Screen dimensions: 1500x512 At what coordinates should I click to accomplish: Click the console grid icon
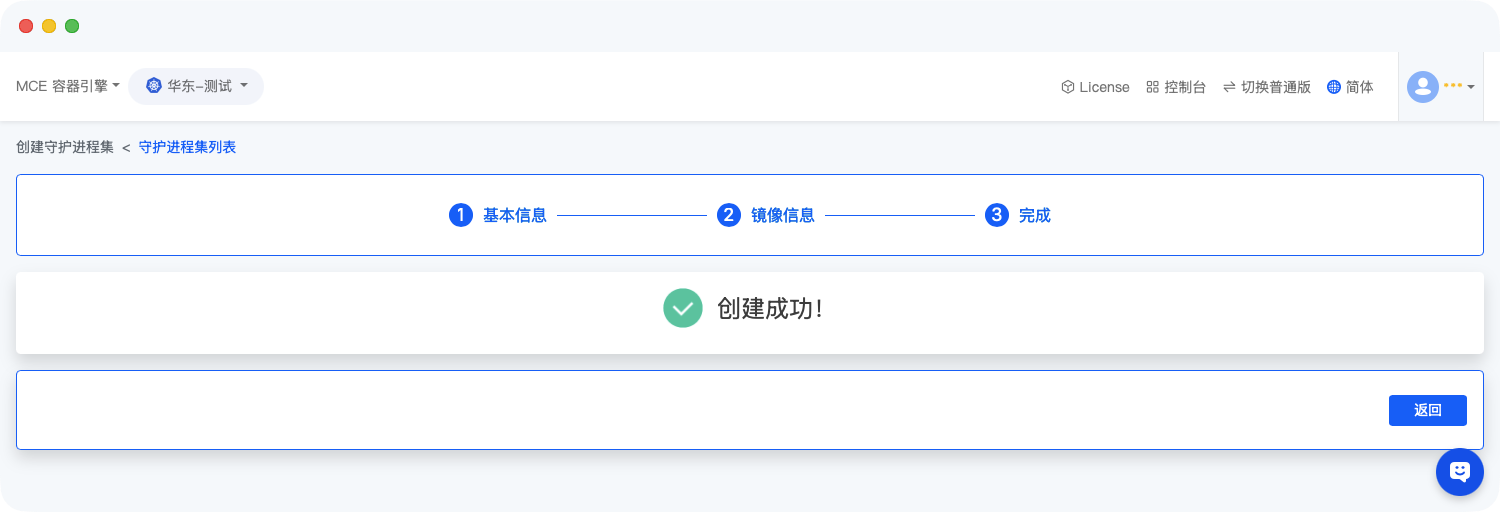[x=1152, y=87]
